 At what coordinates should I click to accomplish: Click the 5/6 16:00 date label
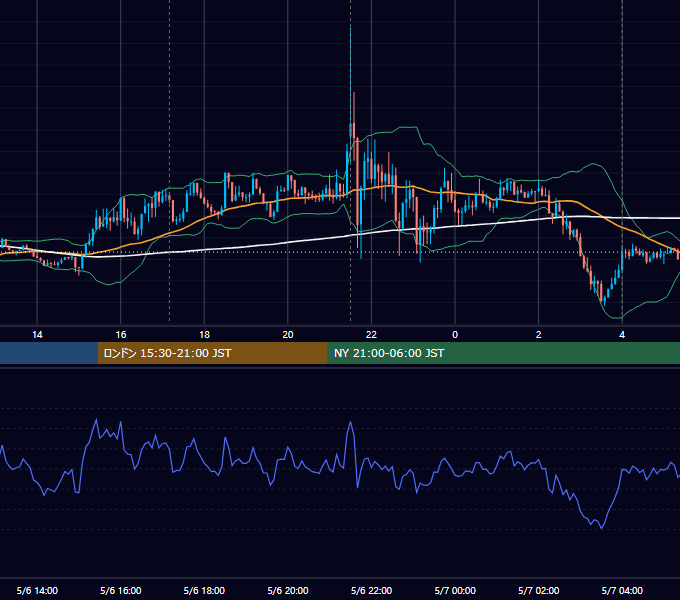pos(121,590)
